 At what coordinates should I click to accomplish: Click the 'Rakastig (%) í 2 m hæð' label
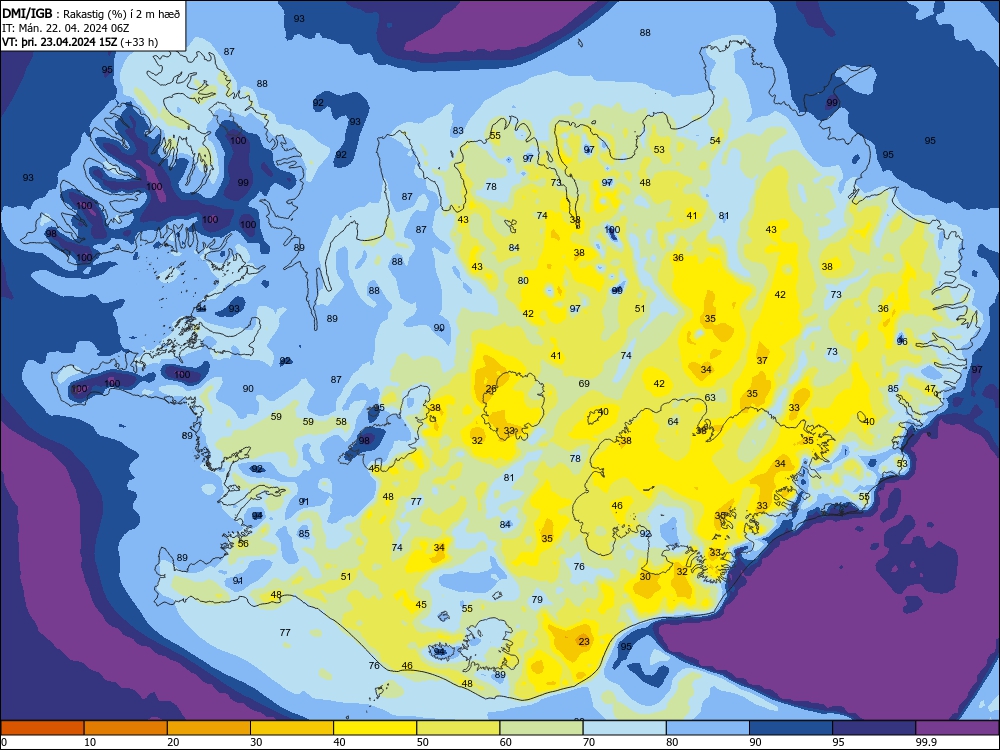[x=121, y=14]
